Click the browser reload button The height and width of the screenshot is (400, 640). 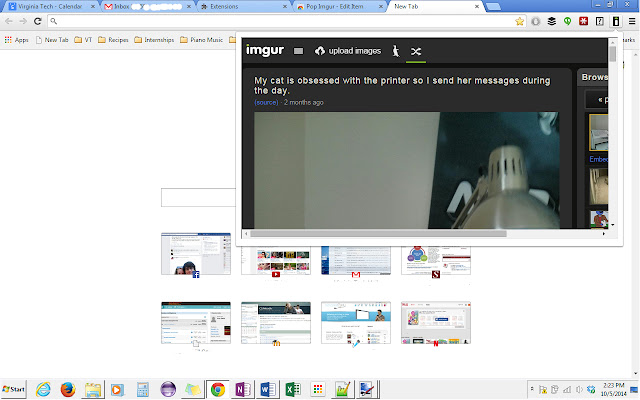[x=38, y=21]
